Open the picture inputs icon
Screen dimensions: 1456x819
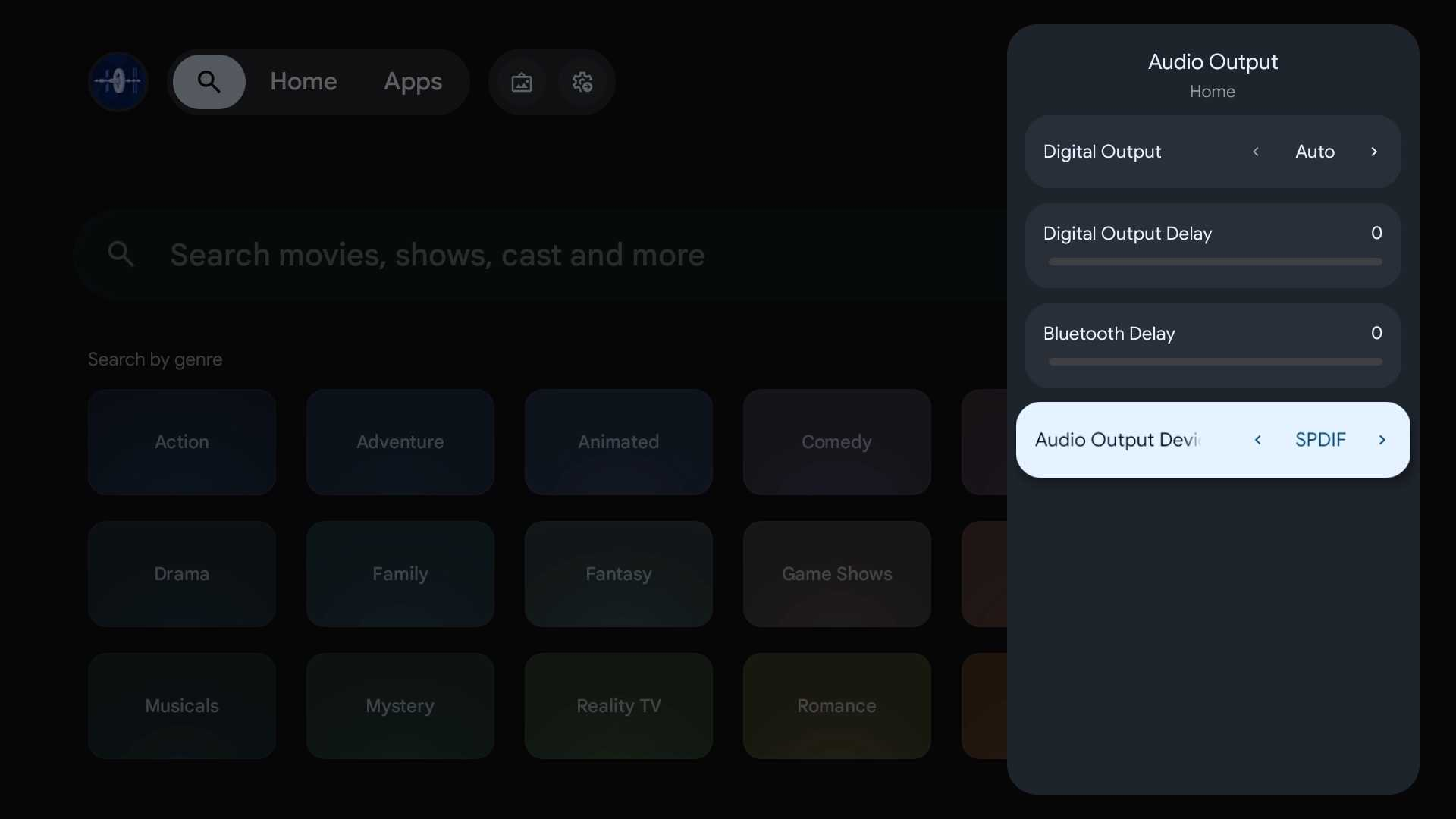click(522, 82)
